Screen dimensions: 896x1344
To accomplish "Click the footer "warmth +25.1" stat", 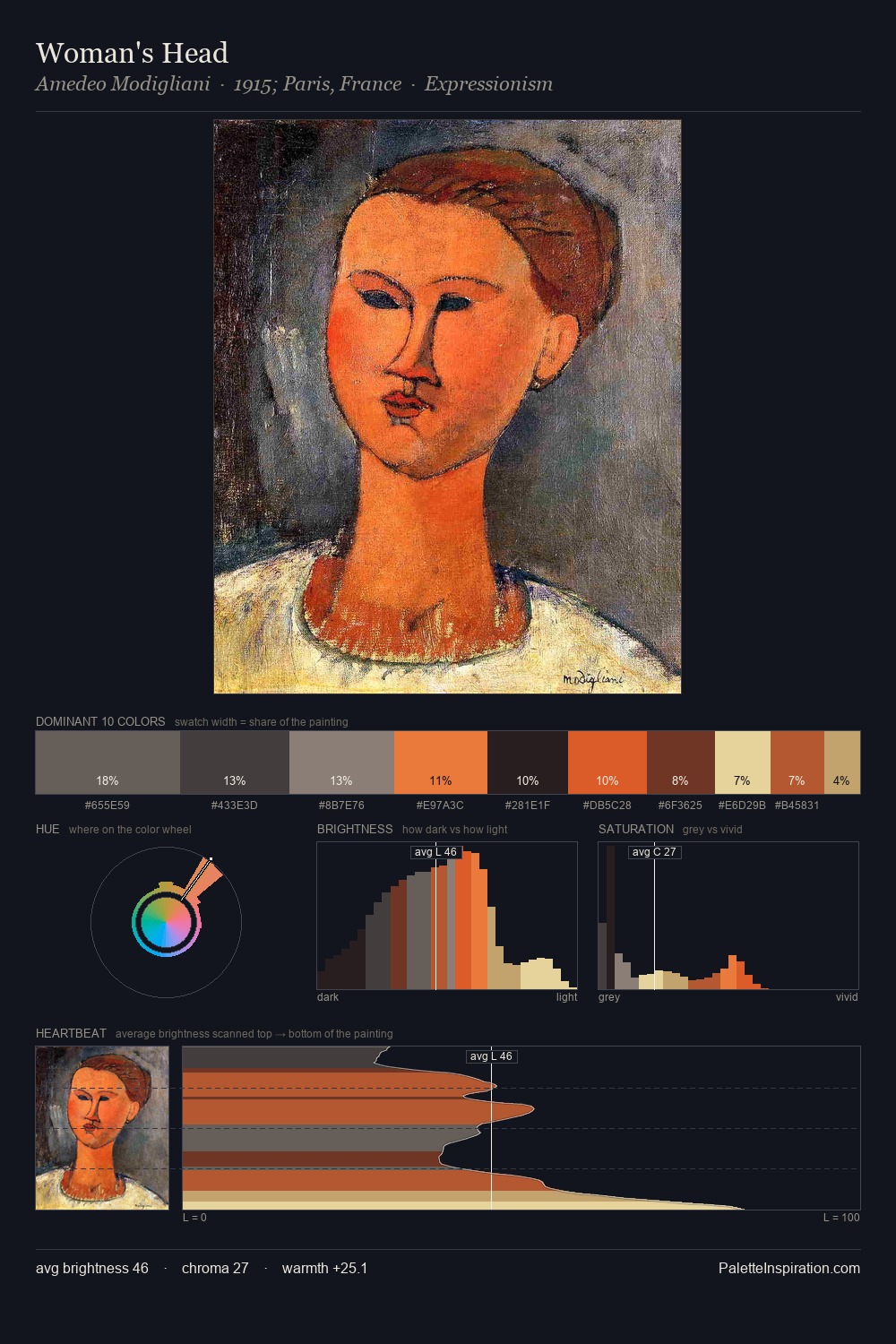I will [x=324, y=1268].
